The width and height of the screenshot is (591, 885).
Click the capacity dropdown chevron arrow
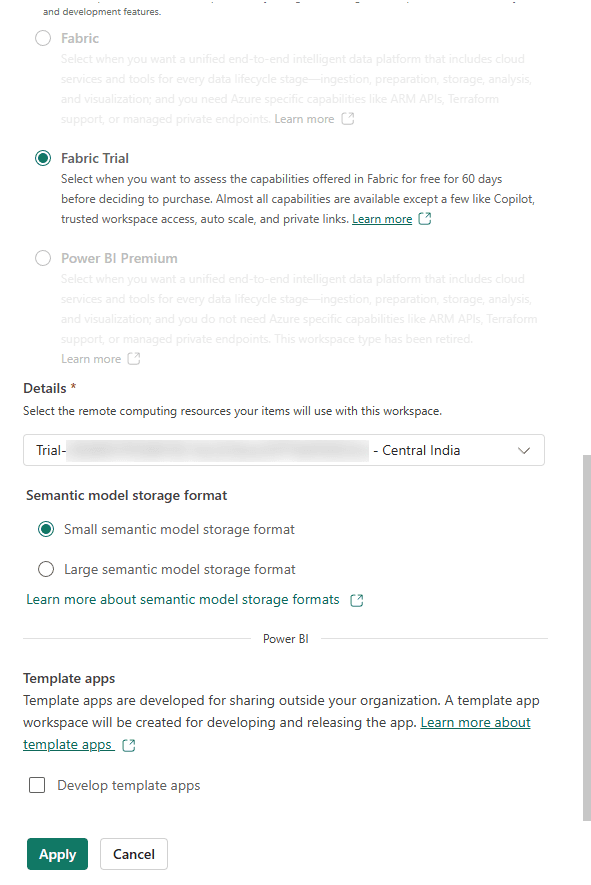[524, 450]
